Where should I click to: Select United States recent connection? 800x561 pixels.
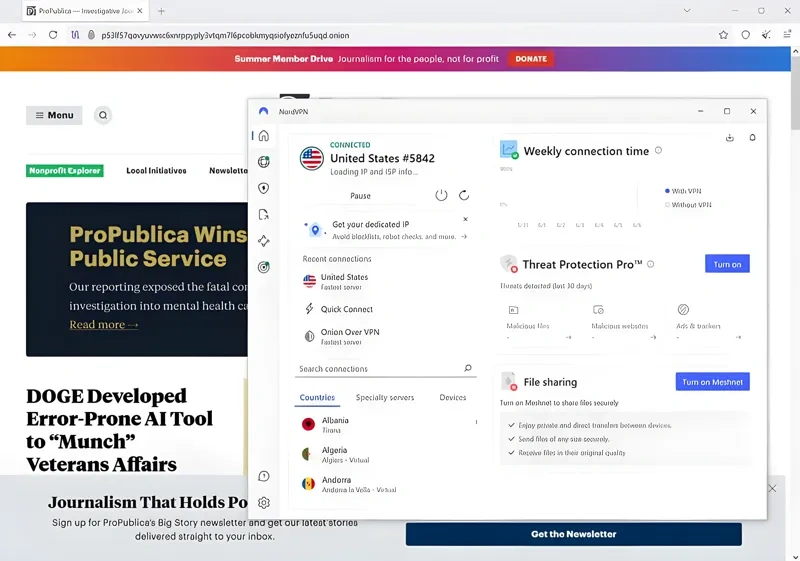tap(385, 282)
